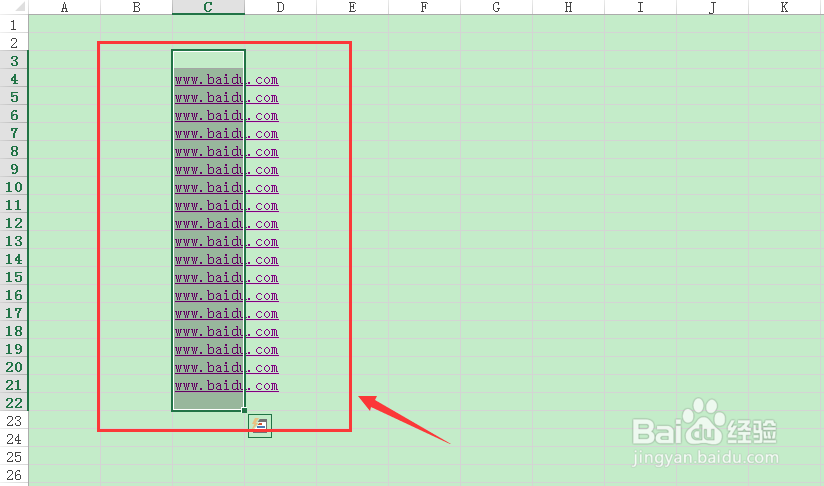Open www.baidu.com link in row 19

pyautogui.click(x=226, y=349)
